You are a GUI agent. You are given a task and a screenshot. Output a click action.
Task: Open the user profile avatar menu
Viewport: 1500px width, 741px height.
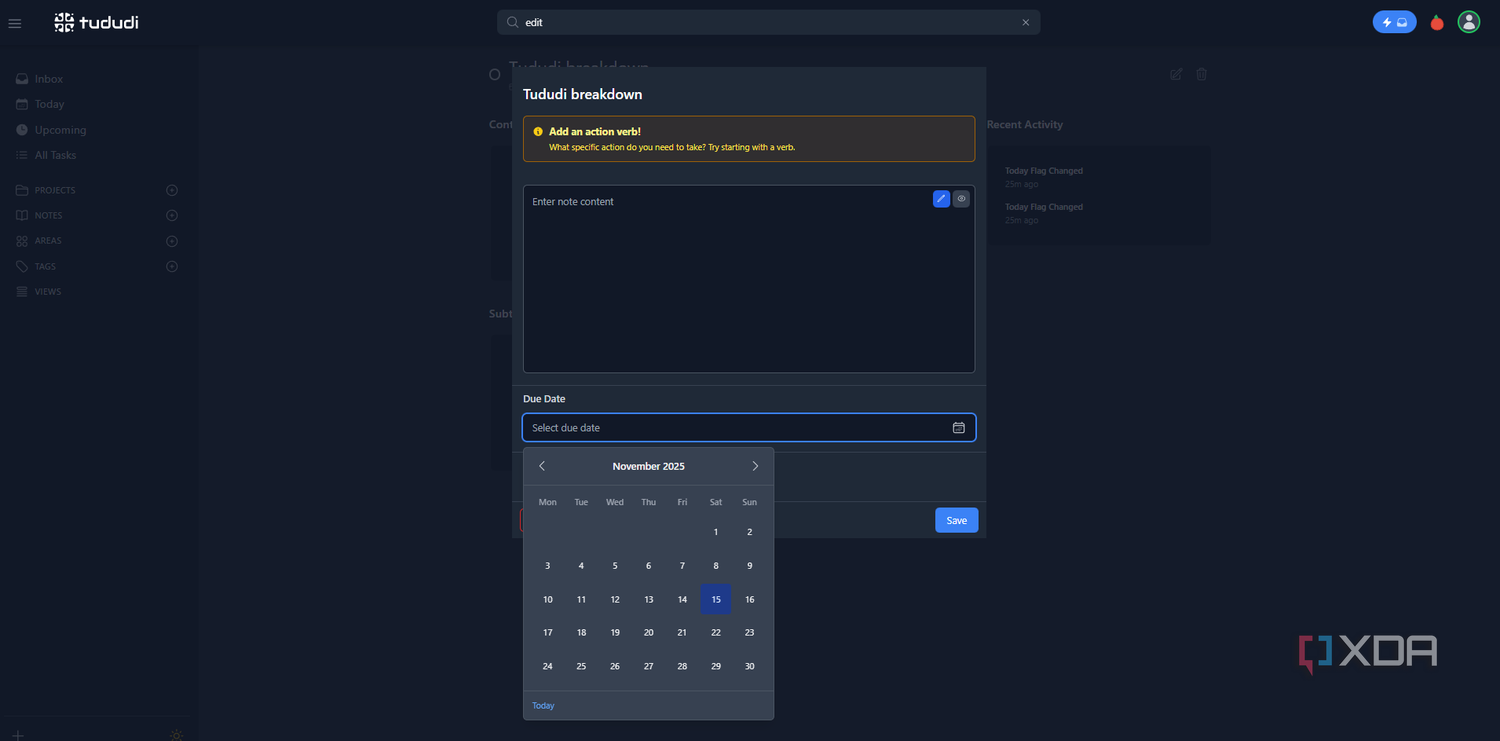click(1468, 22)
